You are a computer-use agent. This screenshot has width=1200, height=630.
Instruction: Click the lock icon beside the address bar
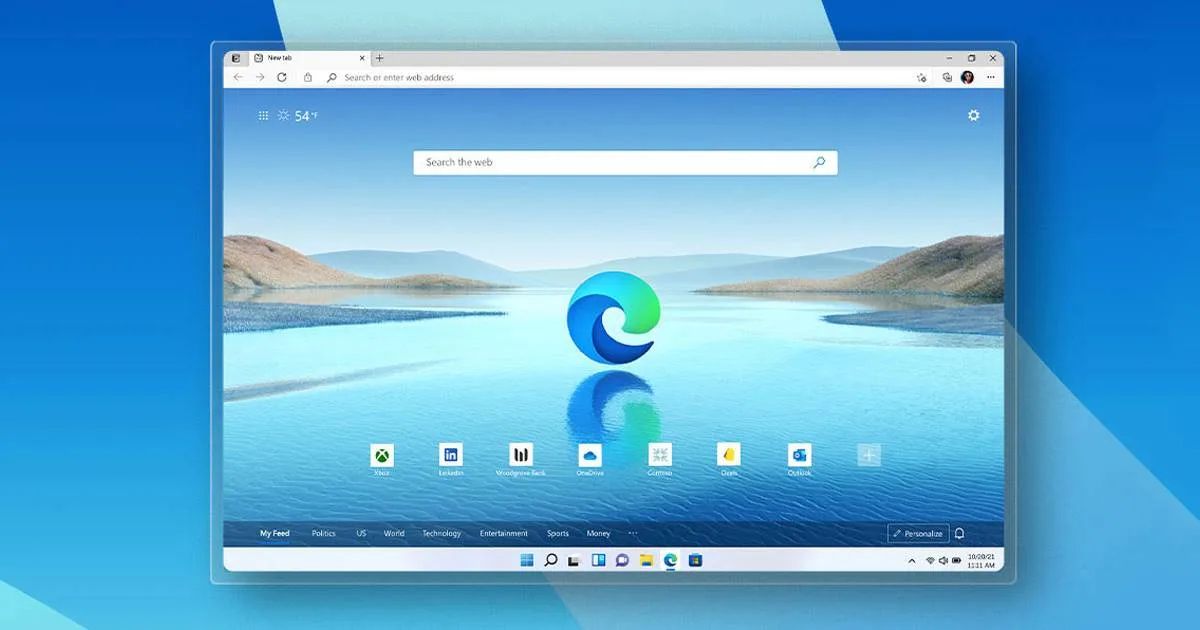click(x=308, y=77)
